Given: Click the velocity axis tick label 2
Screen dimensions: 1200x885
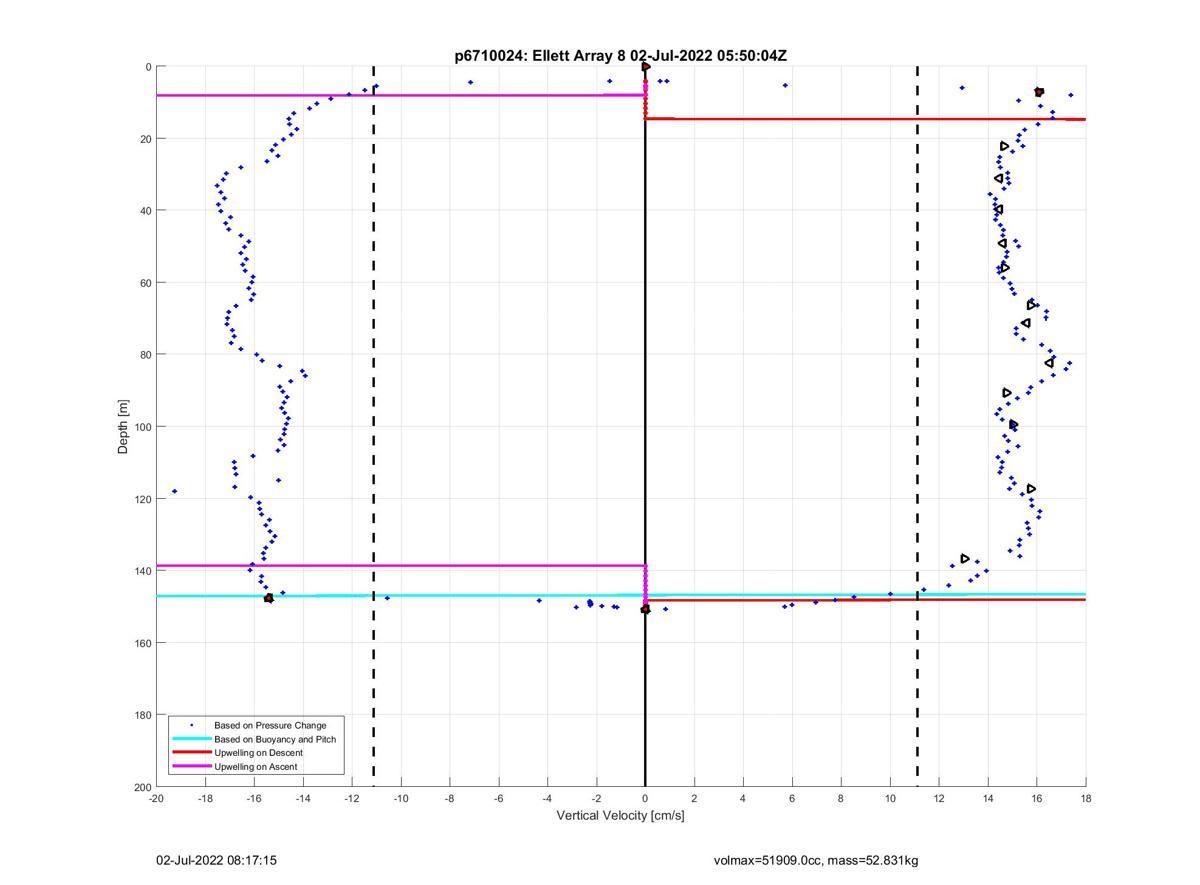Looking at the screenshot, I should point(694,798).
